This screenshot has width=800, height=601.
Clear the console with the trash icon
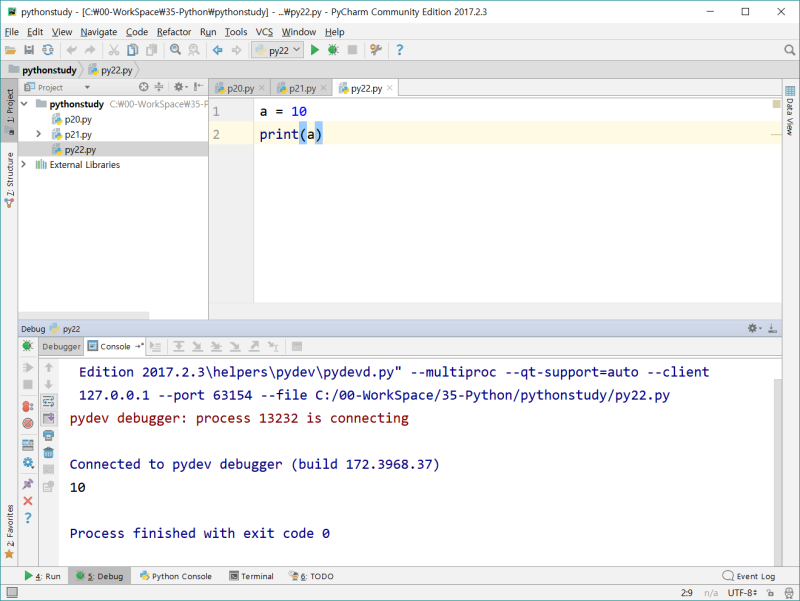pos(48,453)
